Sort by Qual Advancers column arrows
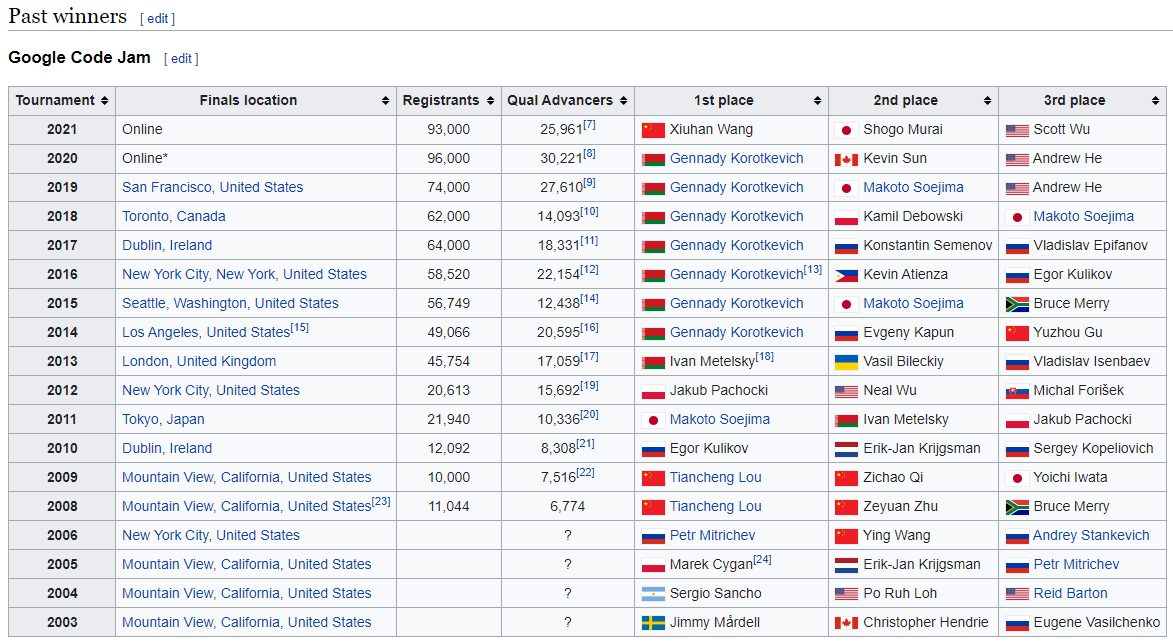This screenshot has width=1173, height=644. [623, 100]
